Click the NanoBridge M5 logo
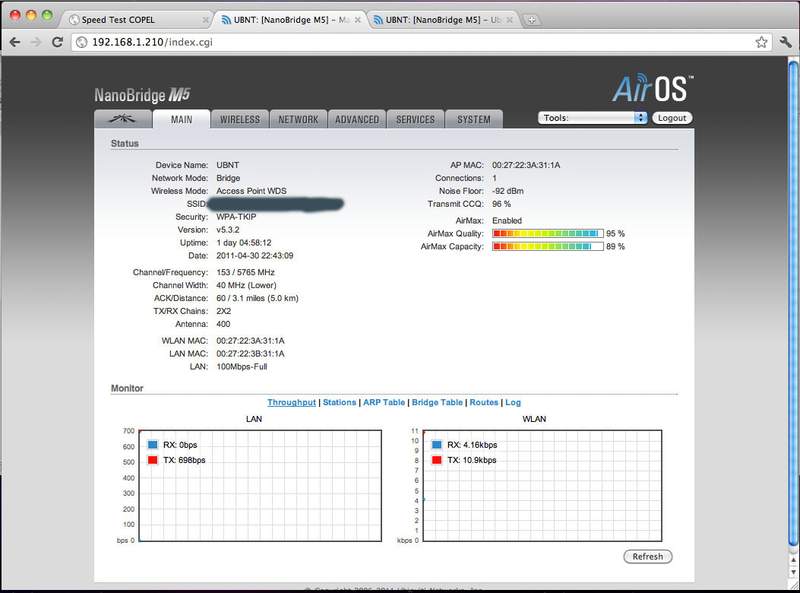Image resolution: width=800 pixels, height=593 pixels. click(x=142, y=95)
